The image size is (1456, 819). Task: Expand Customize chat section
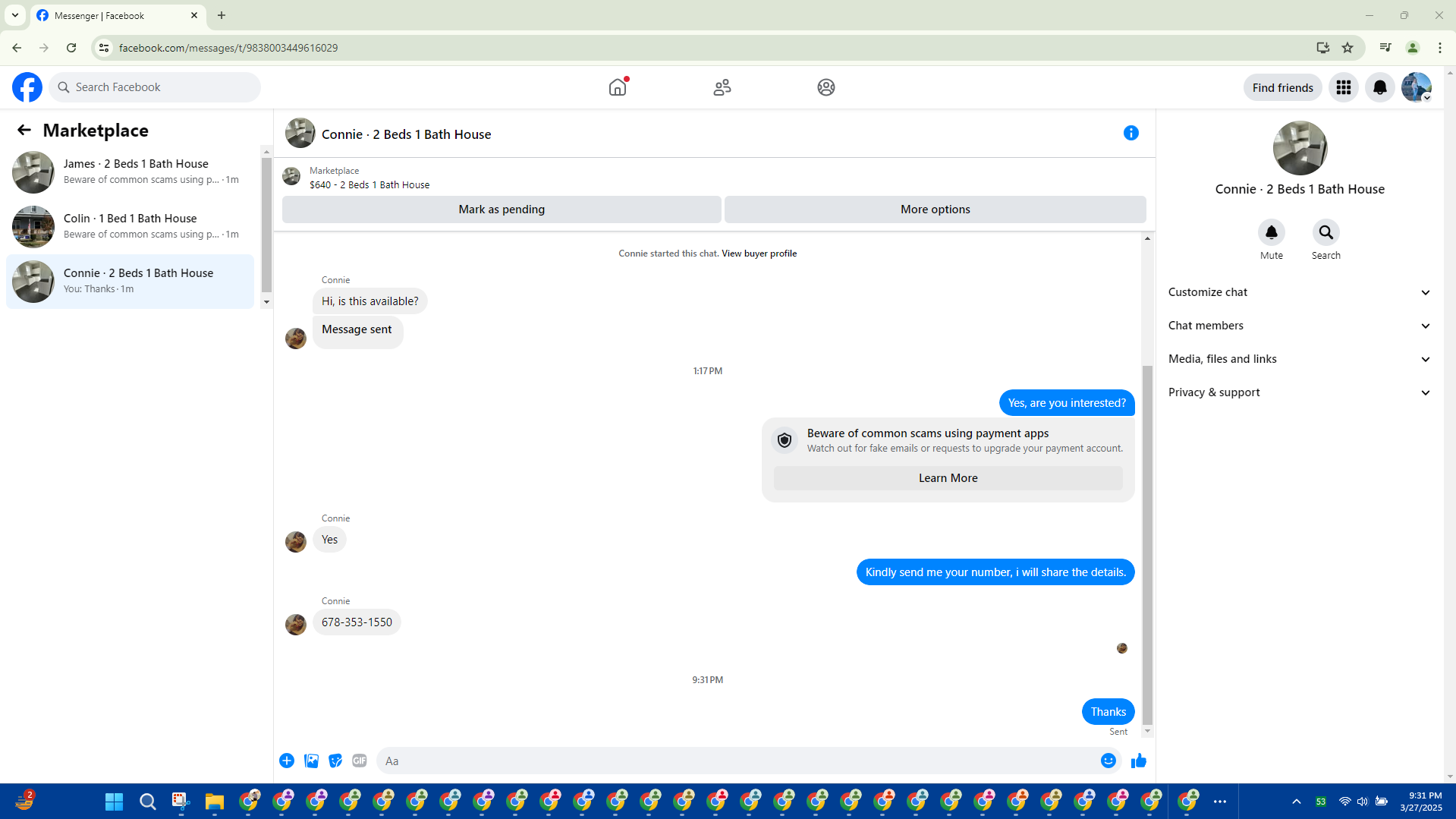click(x=1300, y=292)
